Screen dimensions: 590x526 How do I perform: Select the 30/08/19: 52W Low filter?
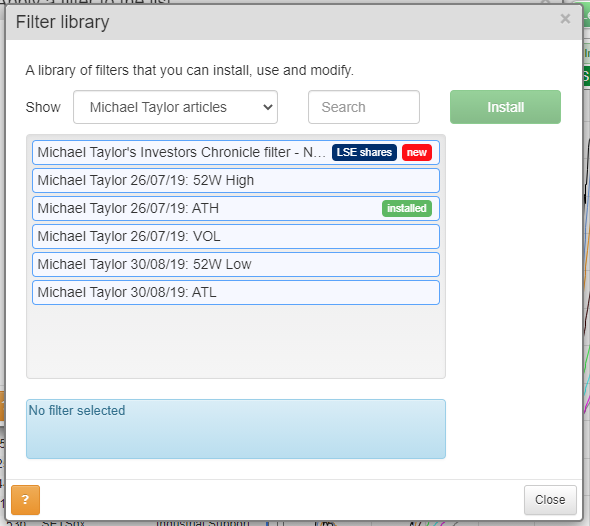coord(236,265)
